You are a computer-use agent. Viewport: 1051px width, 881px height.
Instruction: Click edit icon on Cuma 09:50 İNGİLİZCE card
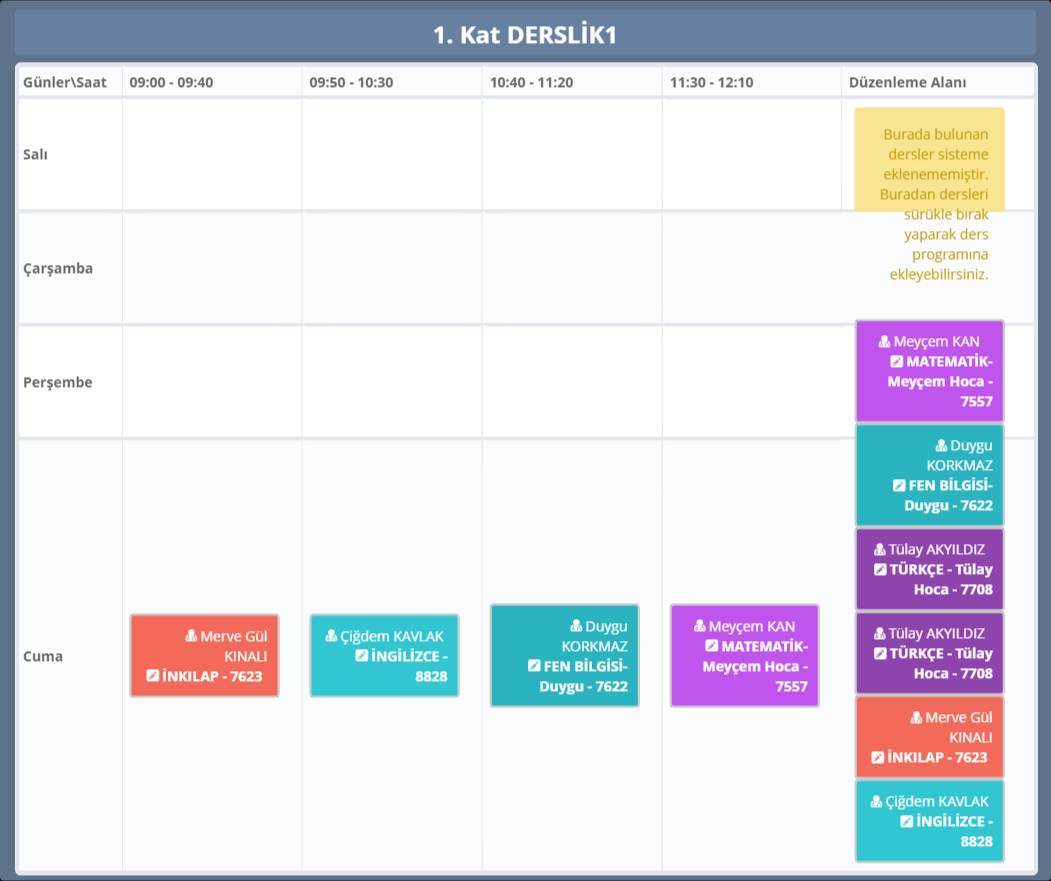pyautogui.click(x=361, y=656)
